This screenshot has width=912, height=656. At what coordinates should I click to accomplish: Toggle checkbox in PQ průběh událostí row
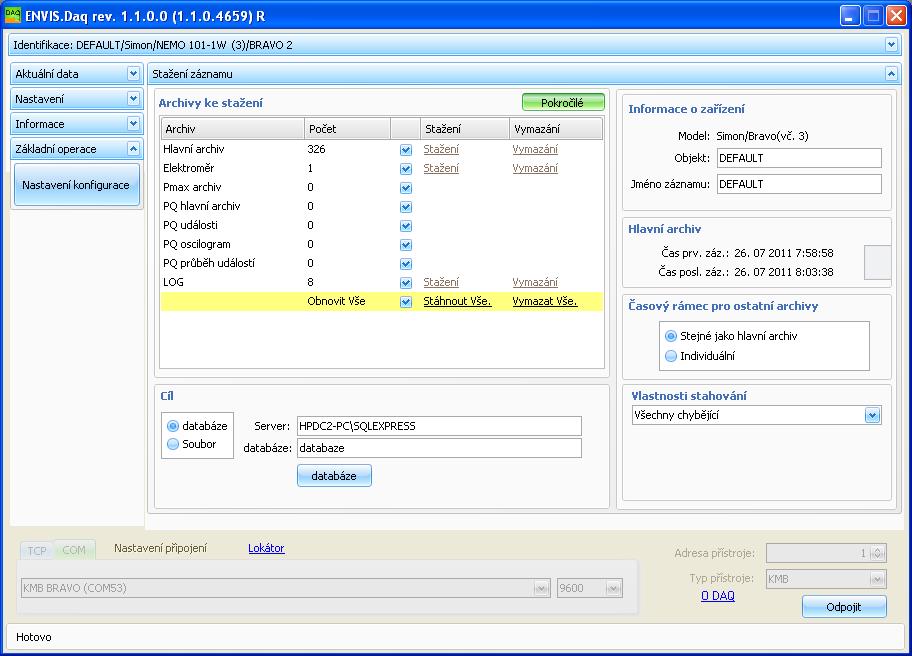click(x=406, y=264)
